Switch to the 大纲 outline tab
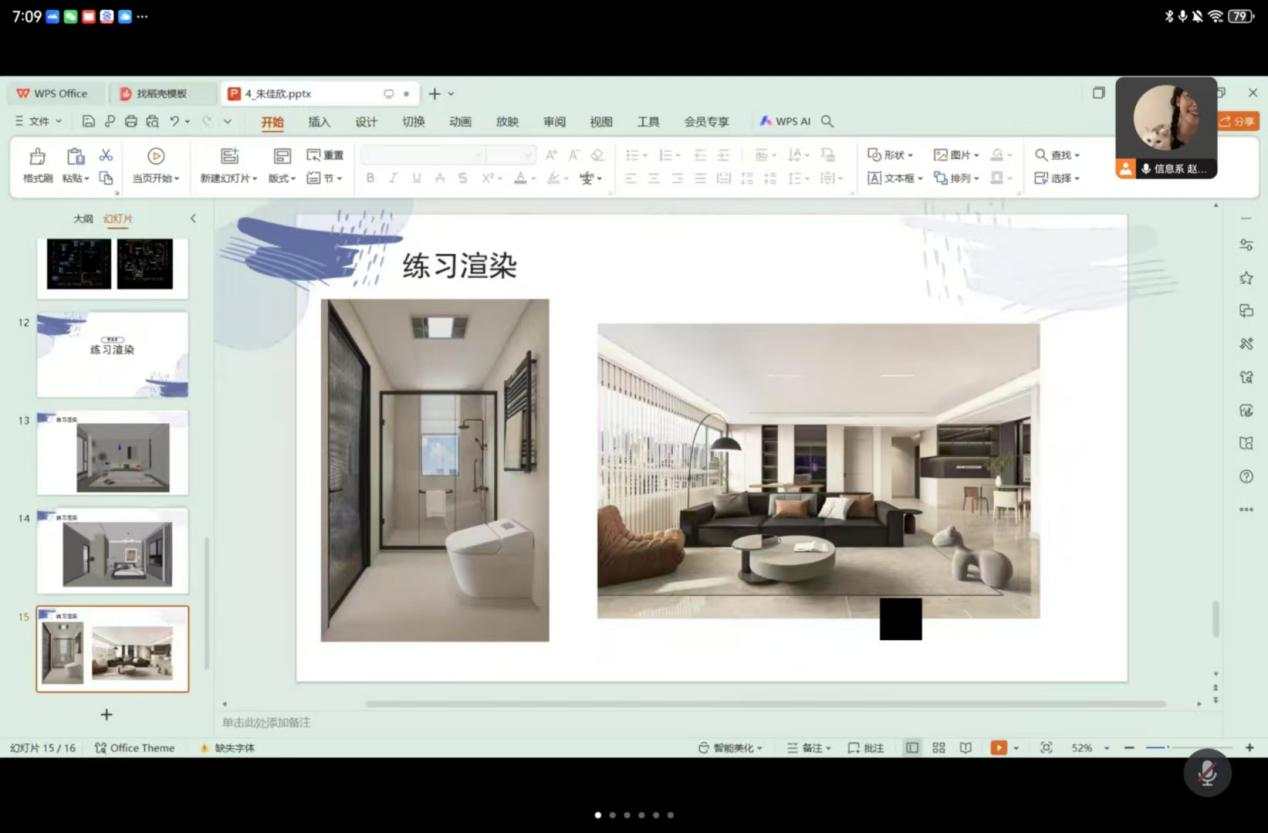This screenshot has height=833, width=1268. tap(83, 218)
